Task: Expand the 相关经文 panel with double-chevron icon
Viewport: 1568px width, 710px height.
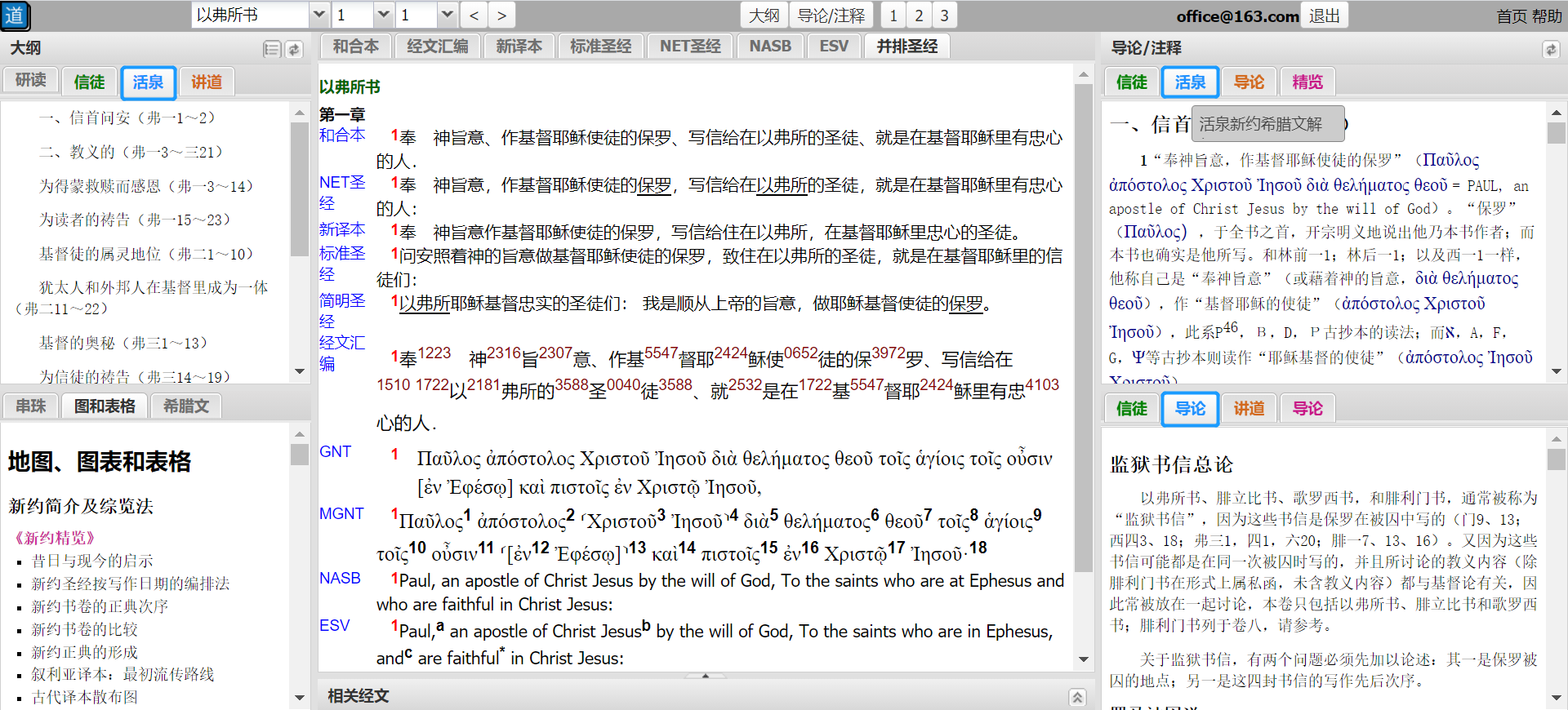Action: [x=1077, y=697]
